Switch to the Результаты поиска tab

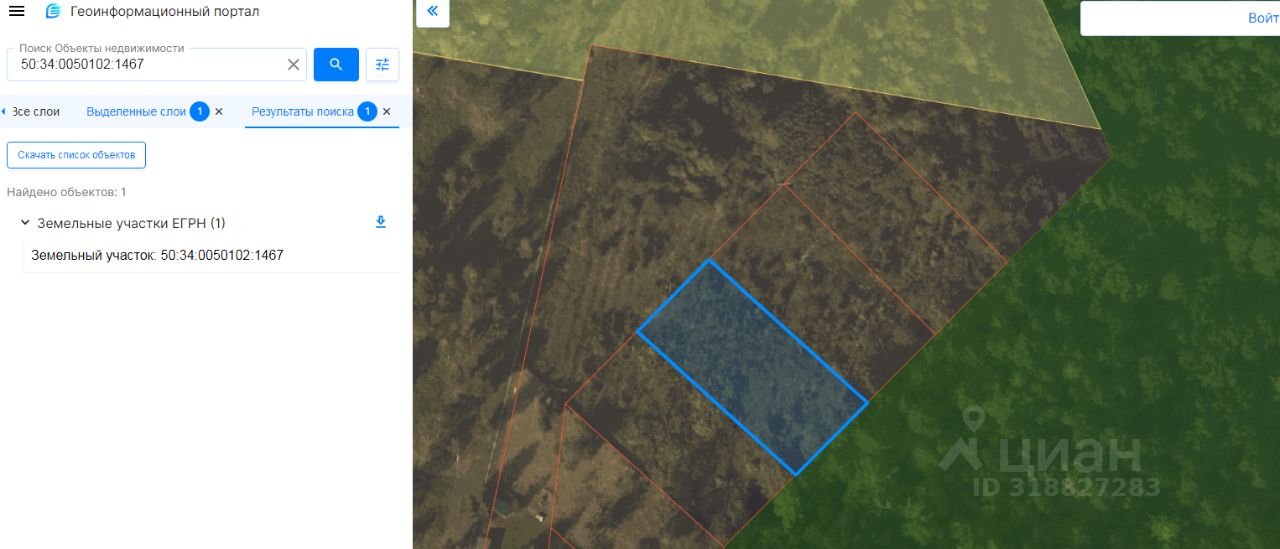point(303,111)
